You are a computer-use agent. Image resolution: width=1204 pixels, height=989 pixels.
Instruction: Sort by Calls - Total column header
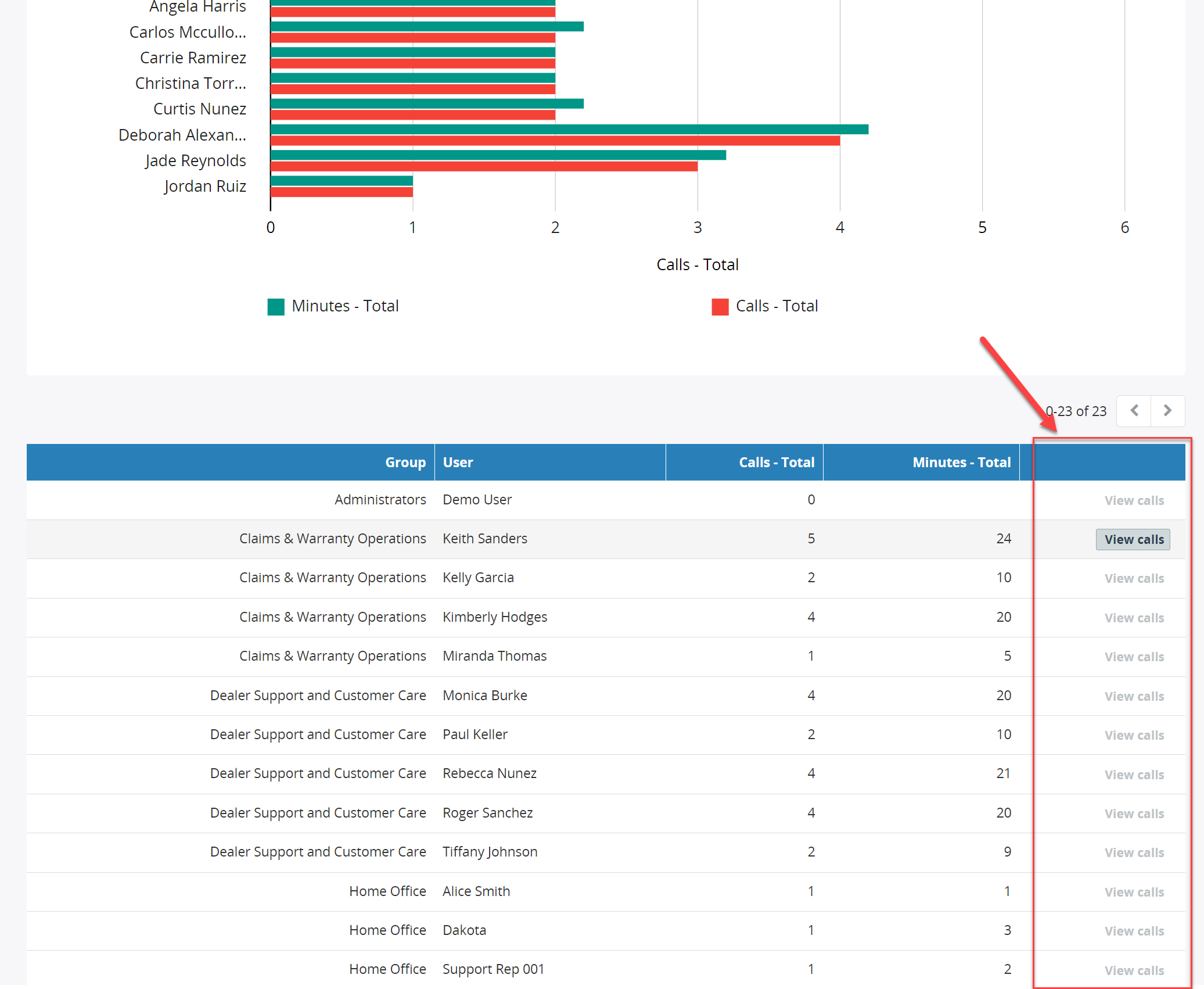[x=777, y=463]
